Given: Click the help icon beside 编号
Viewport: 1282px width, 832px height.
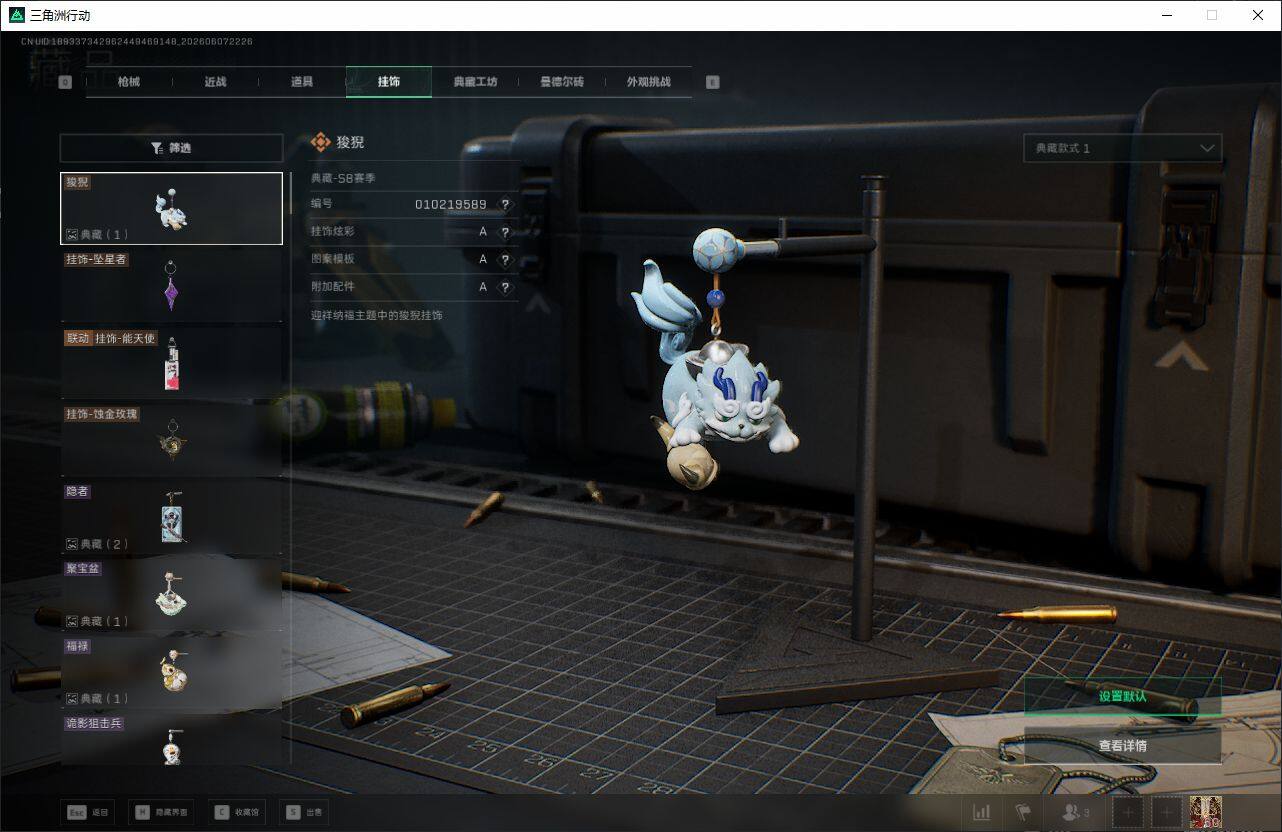Looking at the screenshot, I should point(505,204).
